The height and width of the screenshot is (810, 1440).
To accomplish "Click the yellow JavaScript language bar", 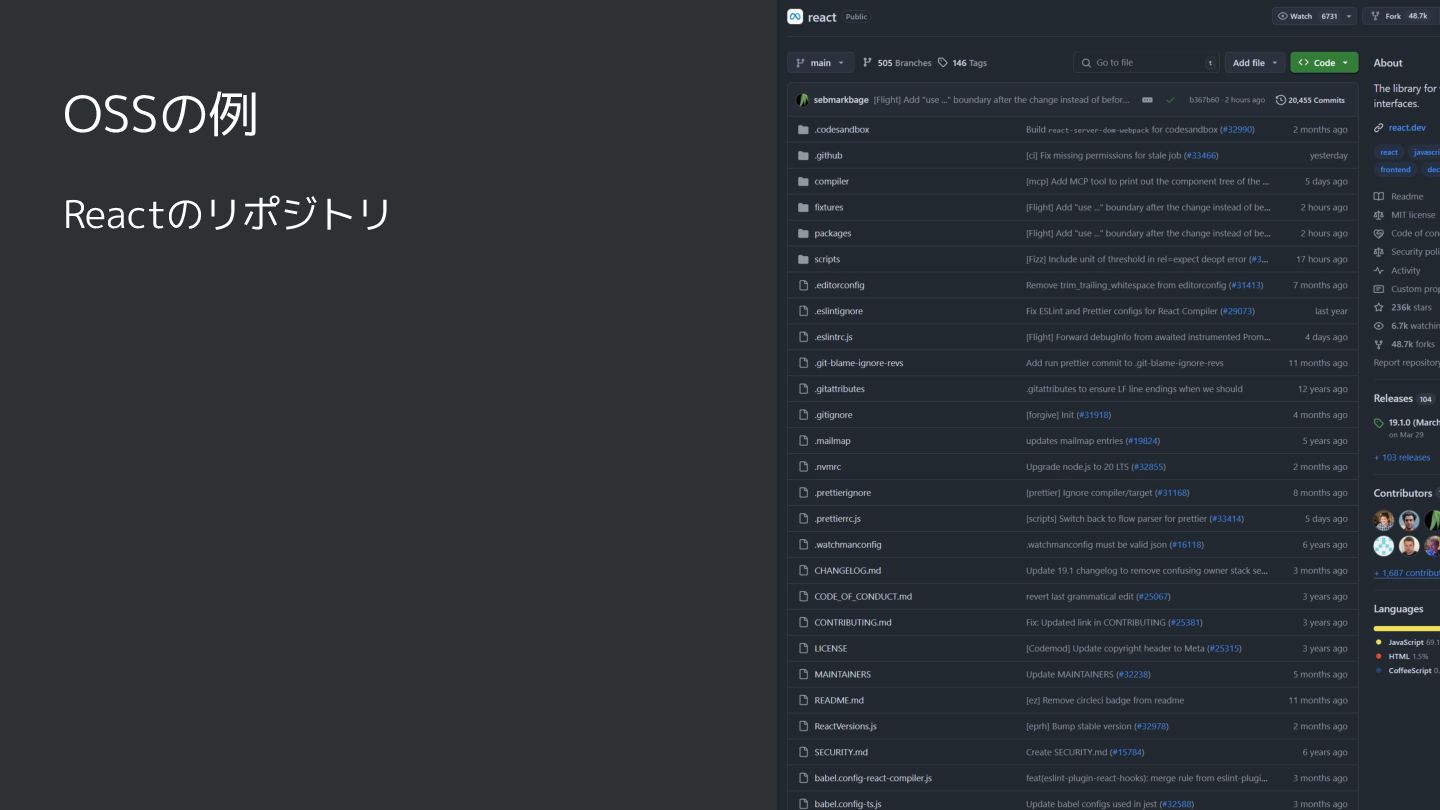I will [1407, 628].
